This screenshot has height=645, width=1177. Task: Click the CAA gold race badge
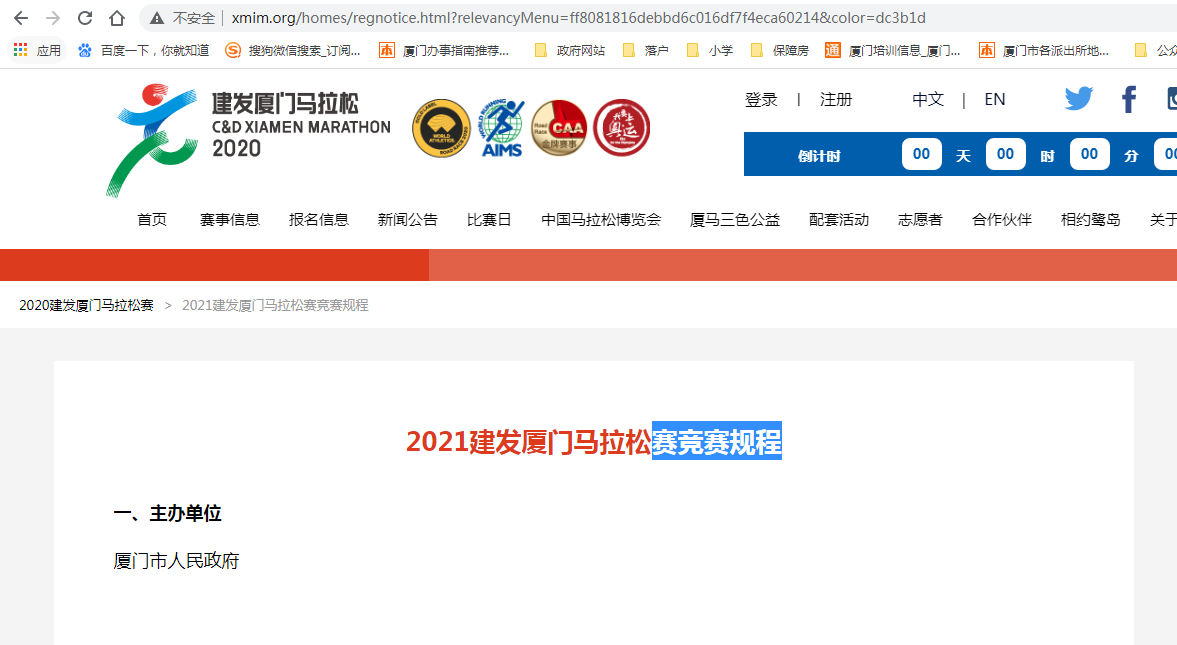click(559, 128)
